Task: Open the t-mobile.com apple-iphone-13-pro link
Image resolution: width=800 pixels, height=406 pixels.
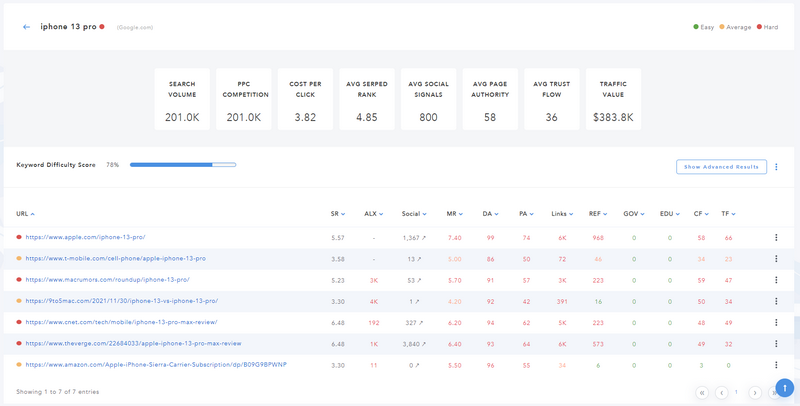Action: pyautogui.click(x=115, y=259)
